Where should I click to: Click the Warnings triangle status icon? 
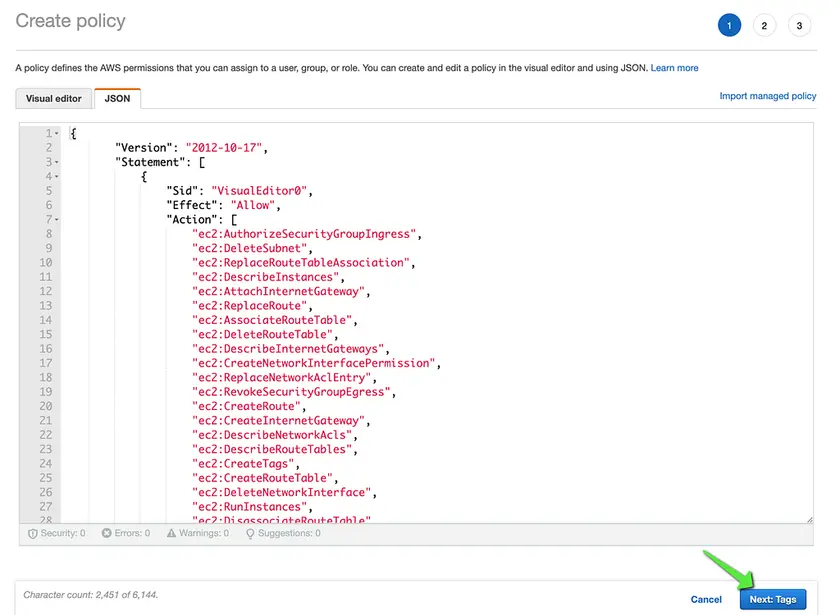tap(171, 533)
